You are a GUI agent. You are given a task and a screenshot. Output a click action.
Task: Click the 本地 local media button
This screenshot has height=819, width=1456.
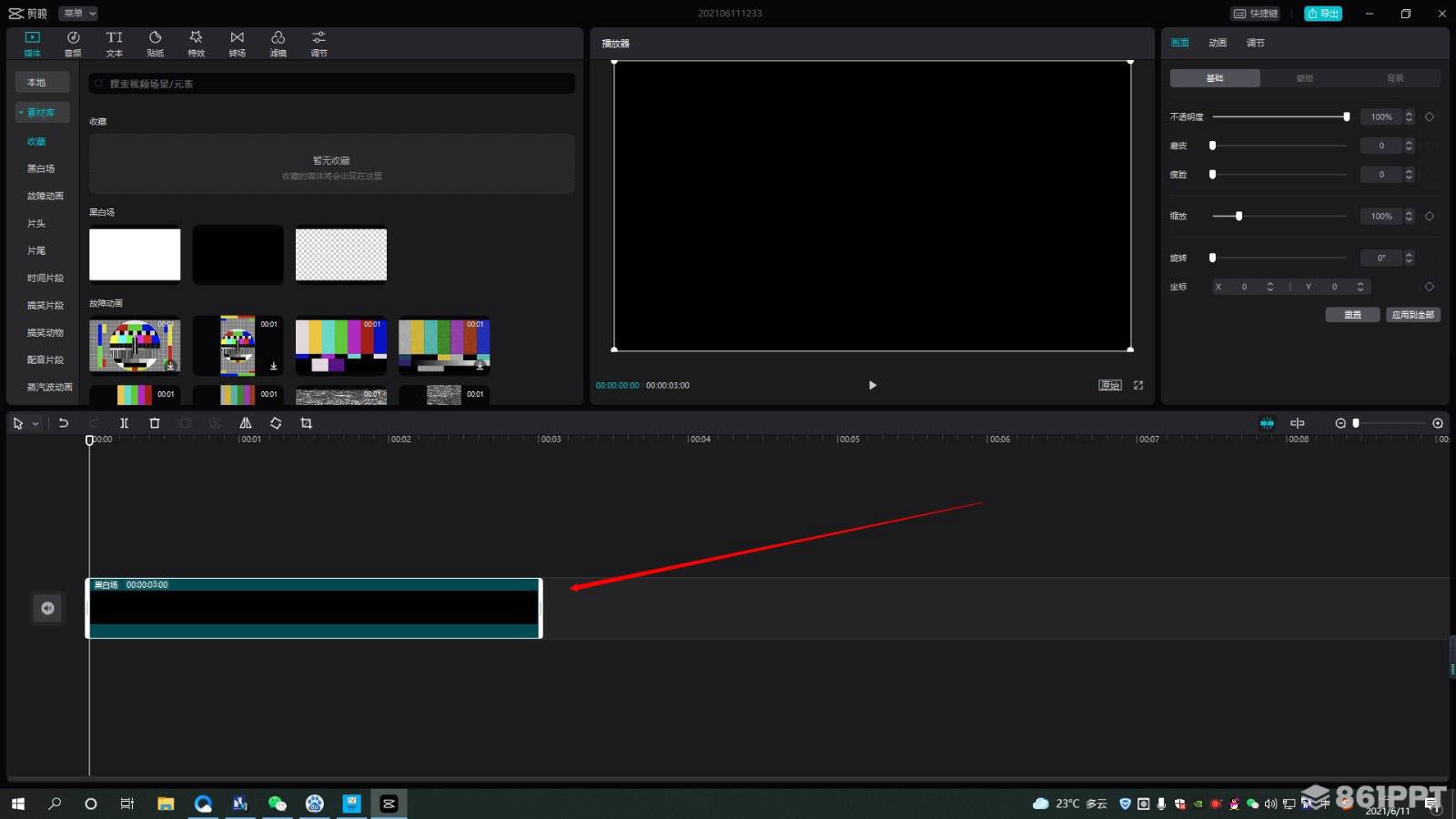(x=43, y=82)
